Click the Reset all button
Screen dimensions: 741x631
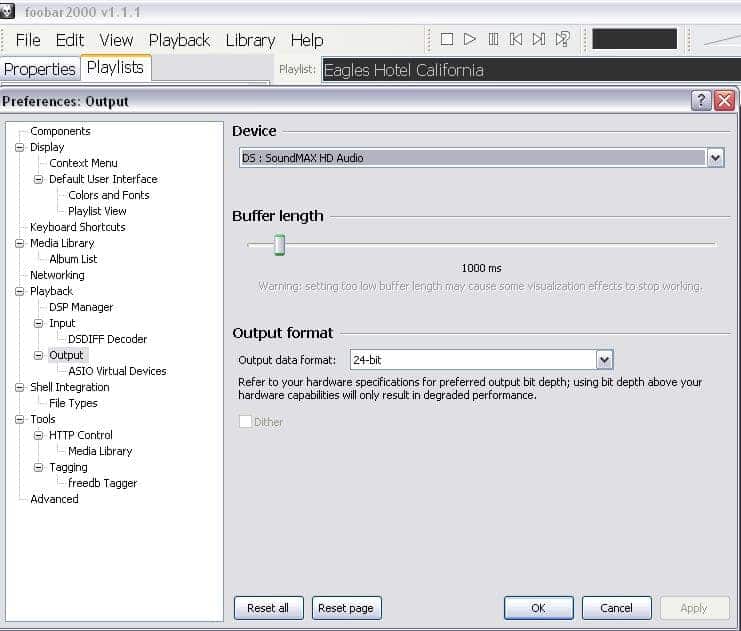268,608
